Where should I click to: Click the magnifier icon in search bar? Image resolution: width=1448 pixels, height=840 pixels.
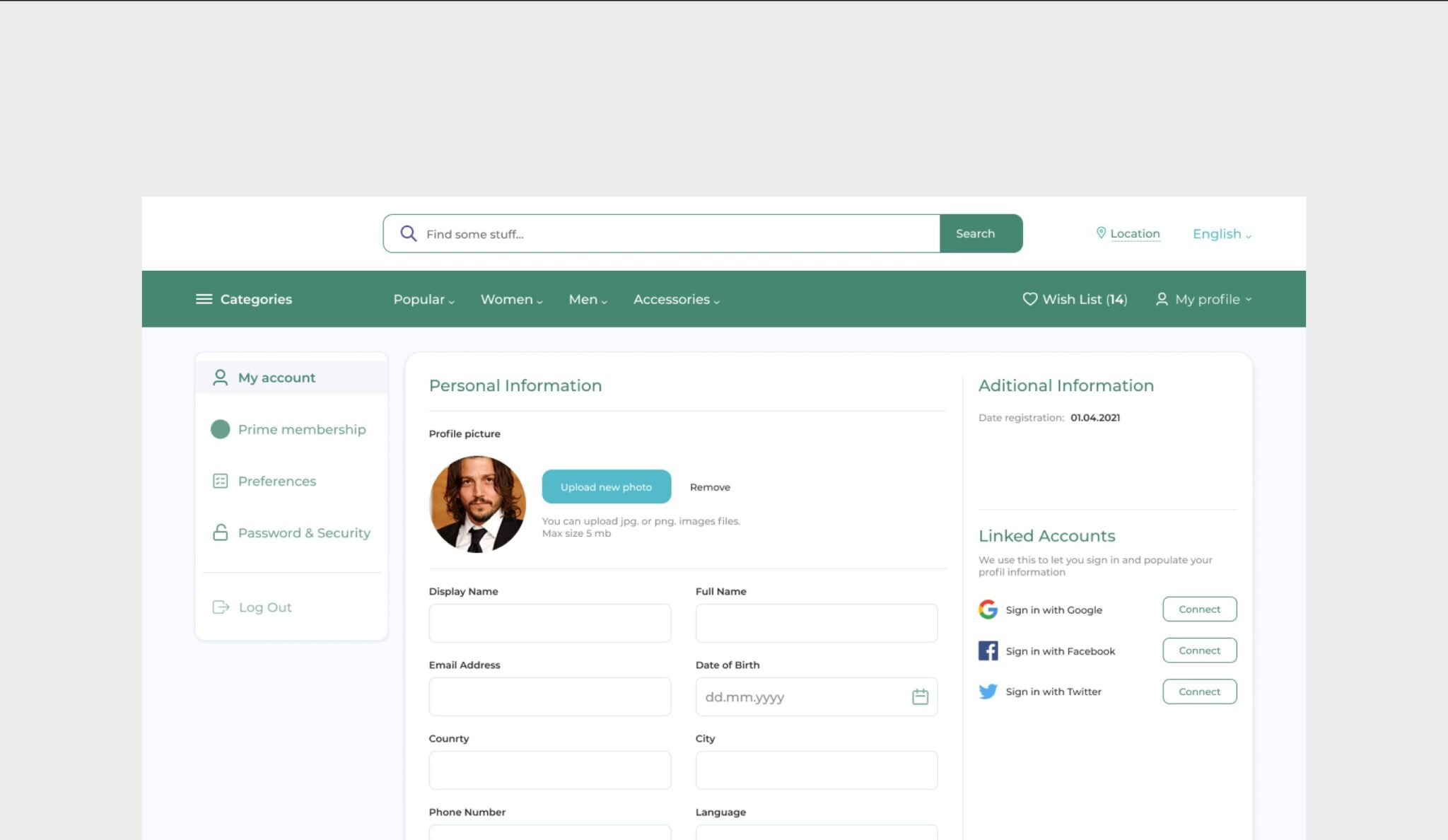click(x=408, y=233)
